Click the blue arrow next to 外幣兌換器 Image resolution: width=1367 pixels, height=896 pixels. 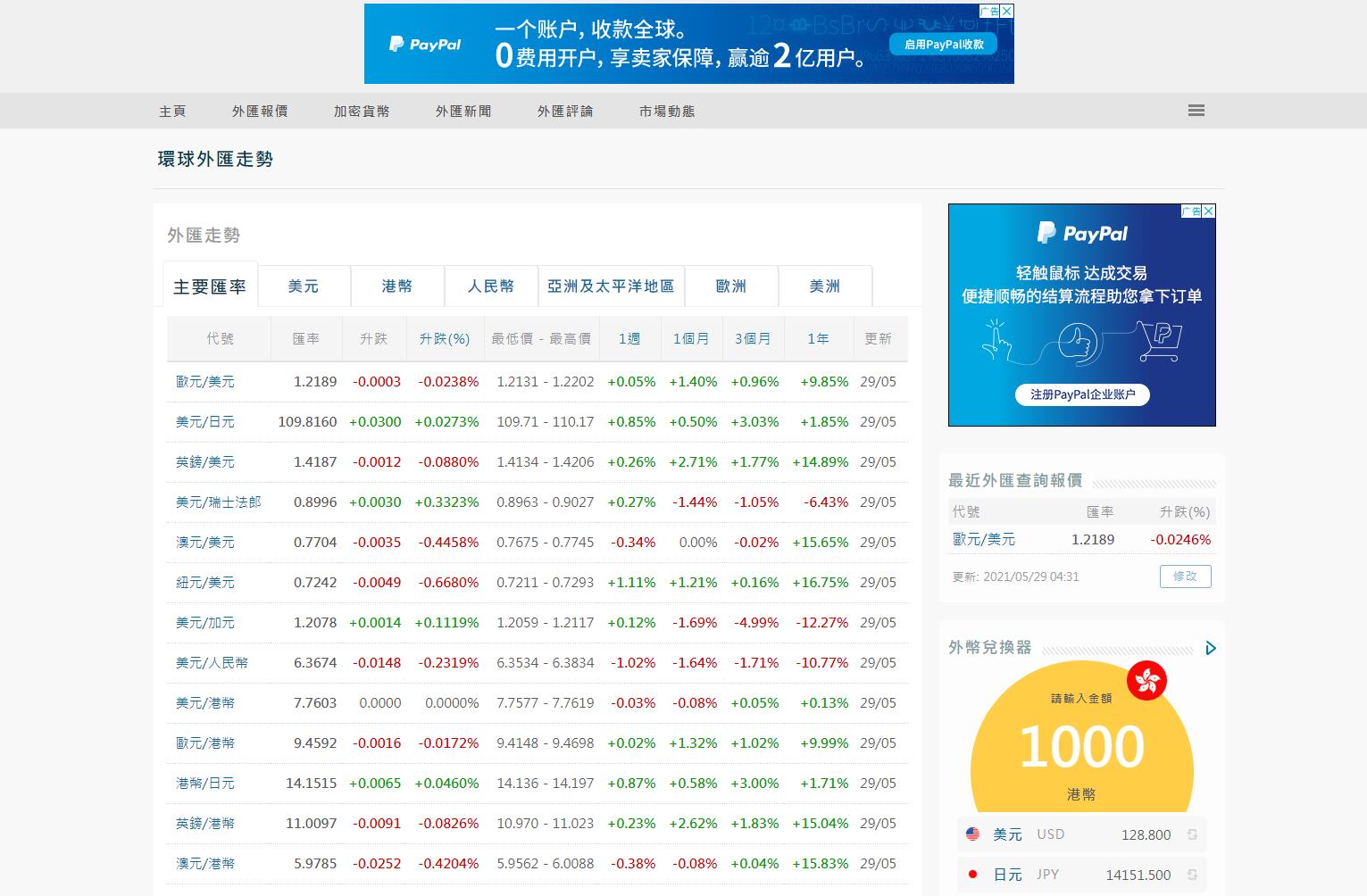pos(1211,648)
